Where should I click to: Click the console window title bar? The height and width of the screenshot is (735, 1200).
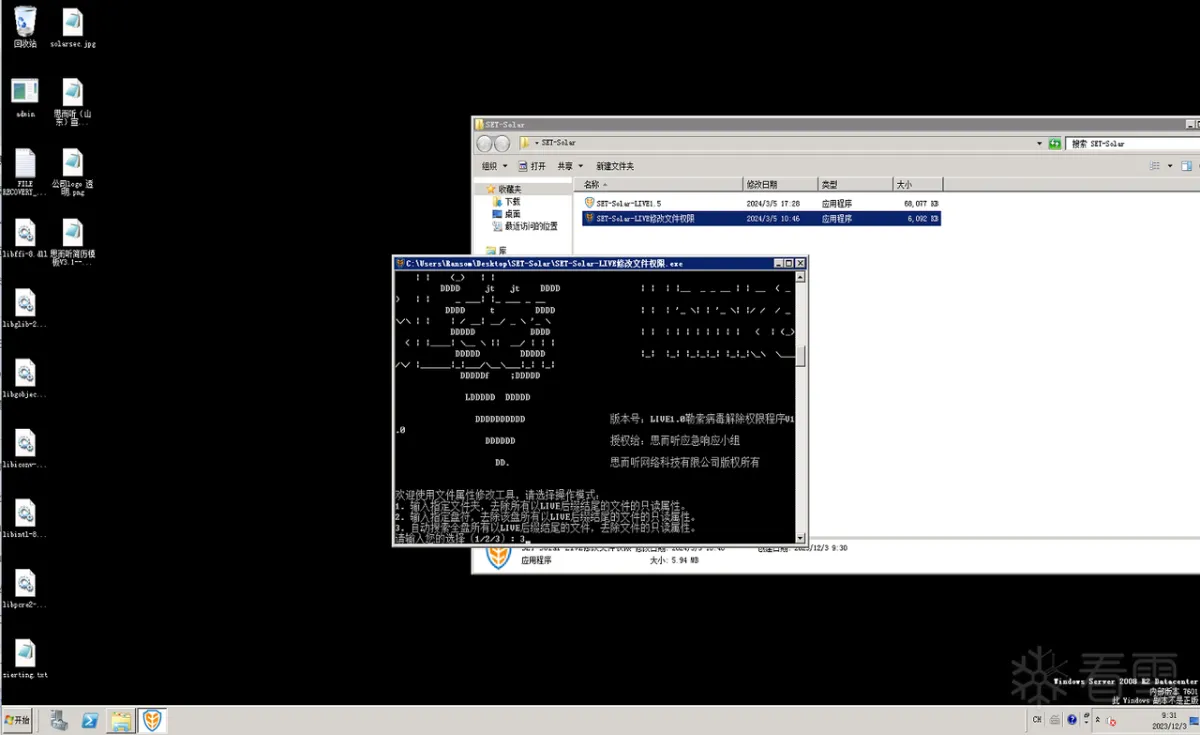[585, 263]
